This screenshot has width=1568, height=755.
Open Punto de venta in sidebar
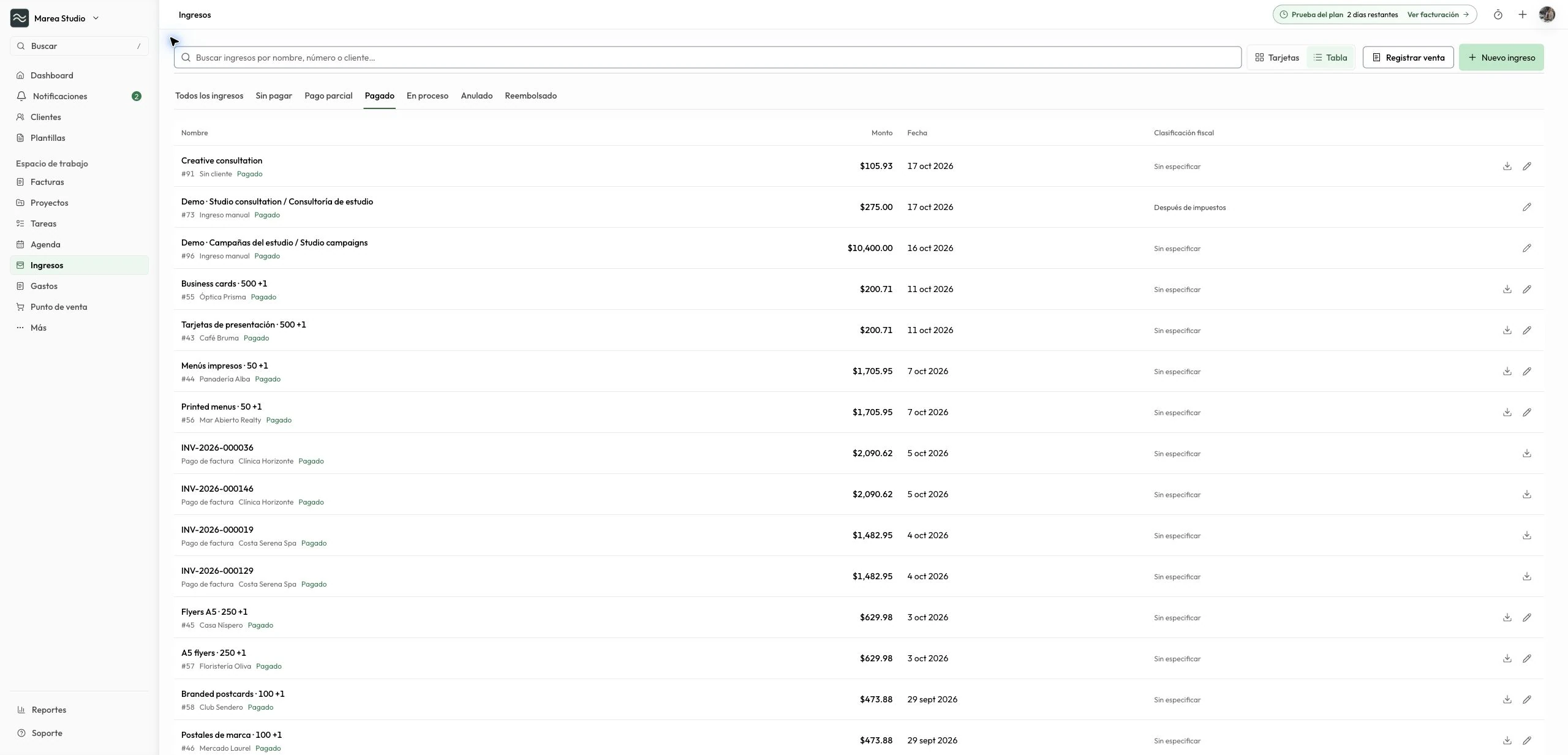click(x=79, y=307)
